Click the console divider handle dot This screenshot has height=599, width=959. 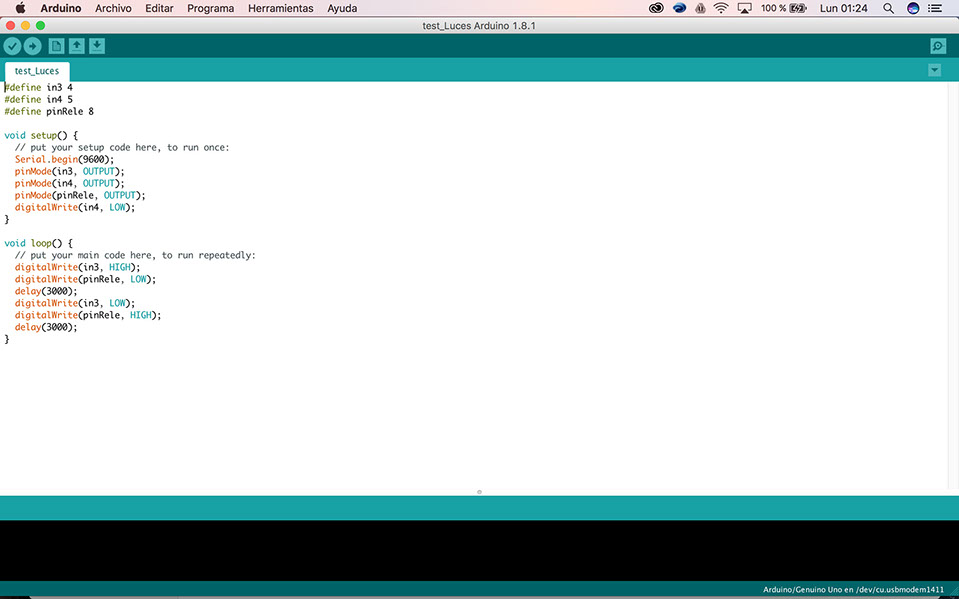click(x=480, y=492)
